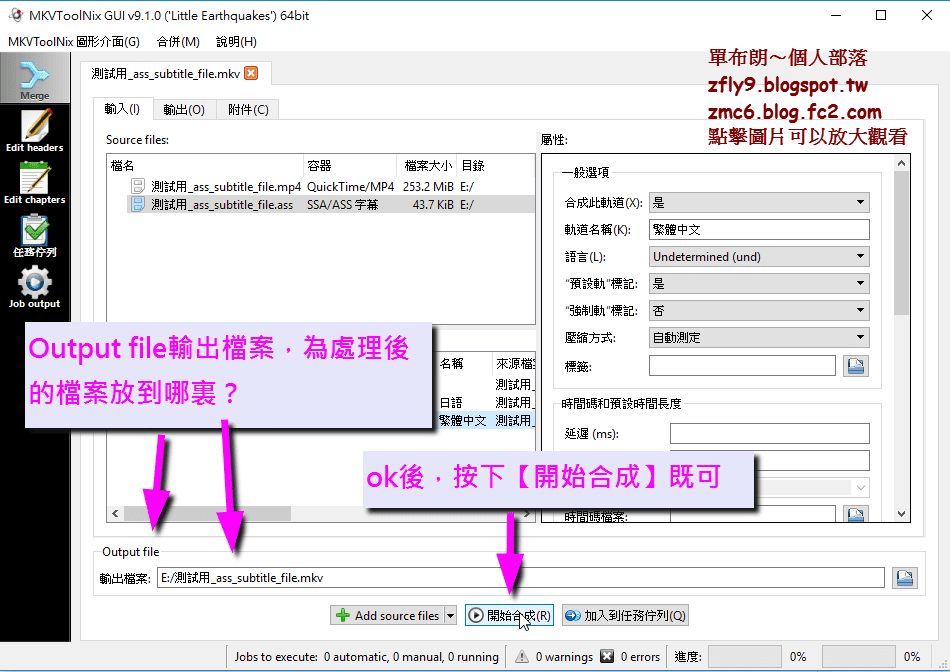Image resolution: width=950 pixels, height=672 pixels.
Task: Click 加入到任務佇列(Q) button
Action: (x=625, y=616)
